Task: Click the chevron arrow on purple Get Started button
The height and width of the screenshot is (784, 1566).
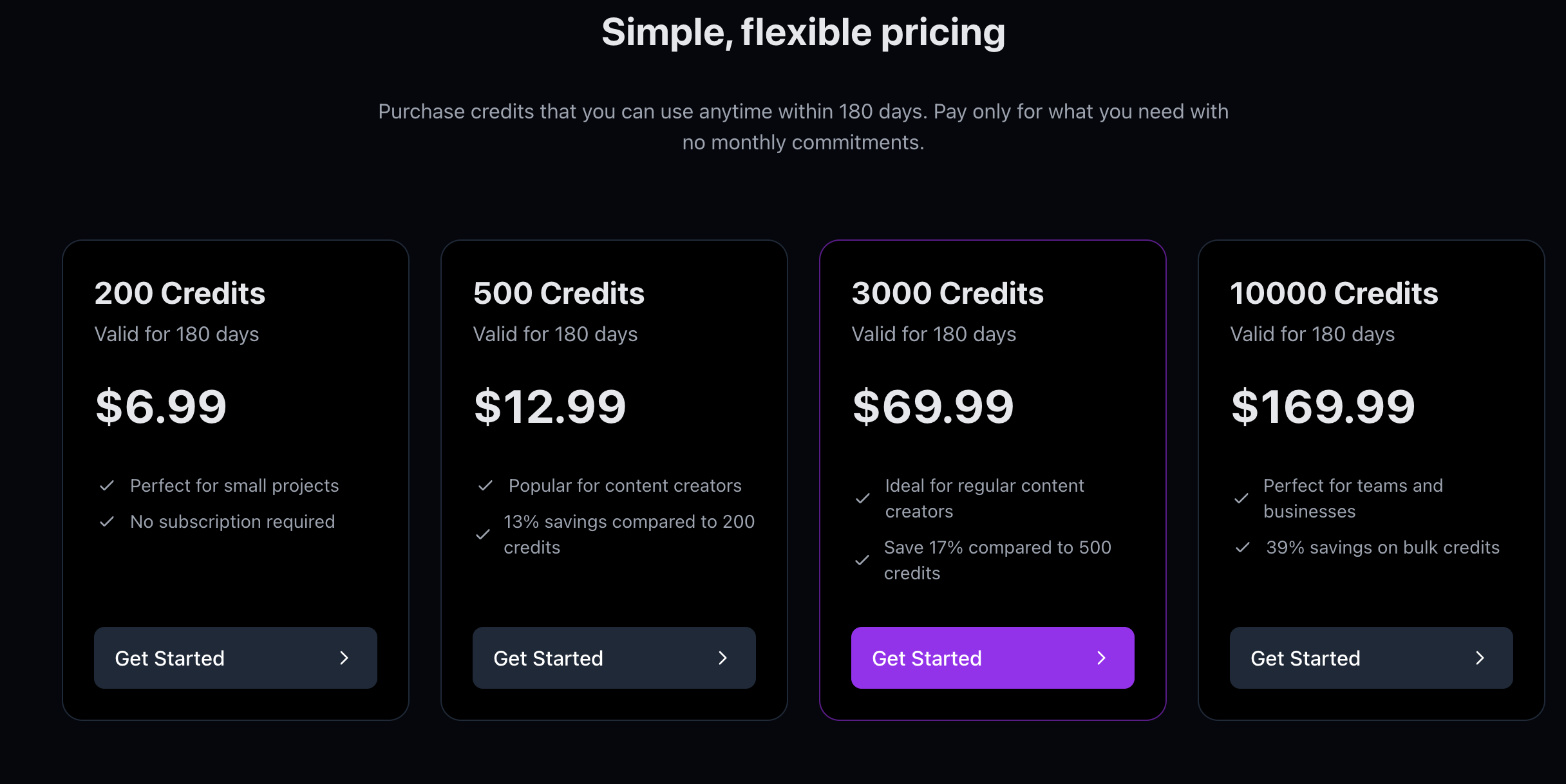Action: pyautogui.click(x=1102, y=658)
